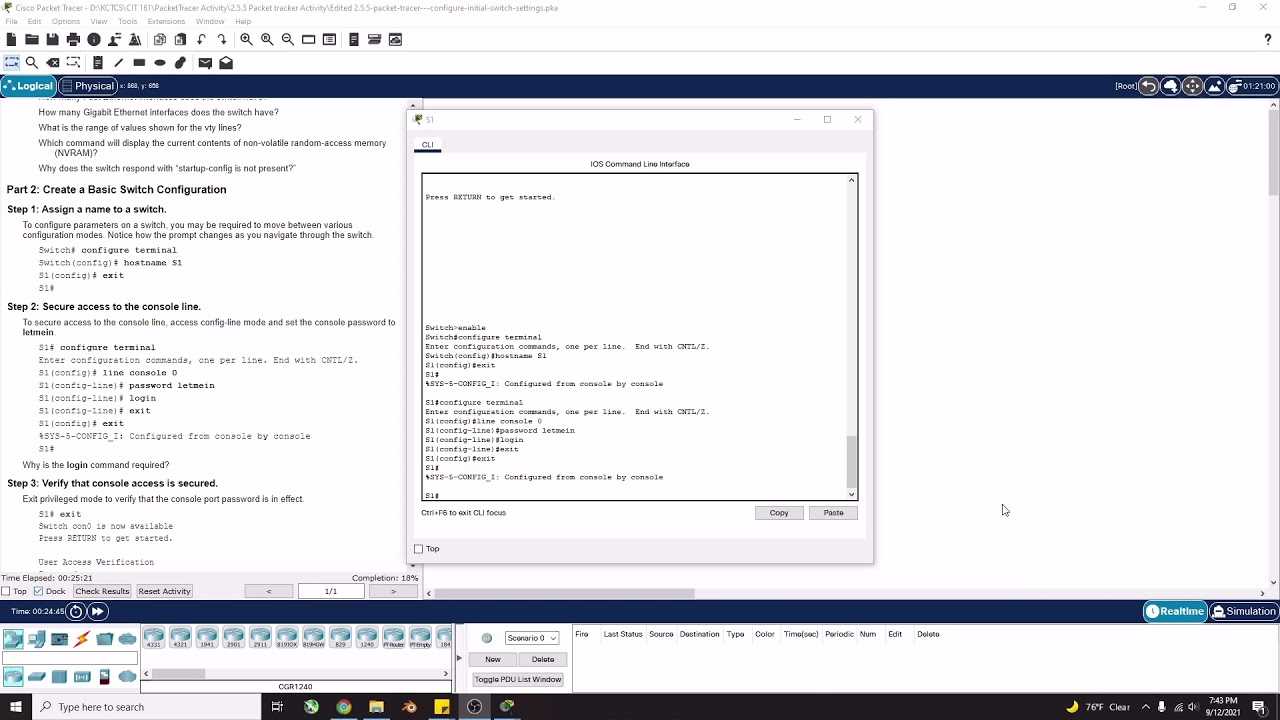Click the instruction page number field
This screenshot has width=1280, height=720.
click(x=330, y=591)
